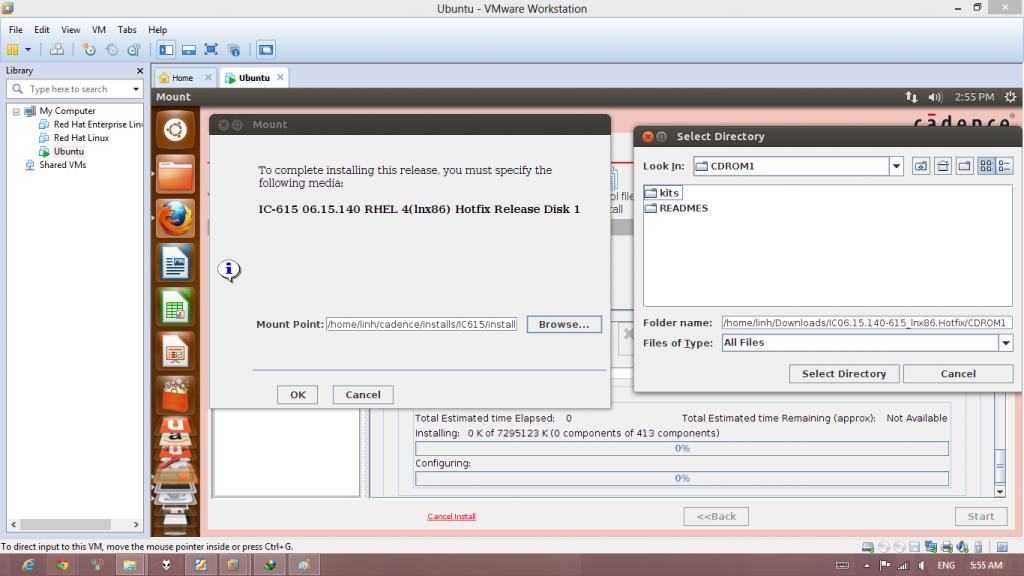
Task: Enter full screen mode icon
Action: click(x=211, y=50)
